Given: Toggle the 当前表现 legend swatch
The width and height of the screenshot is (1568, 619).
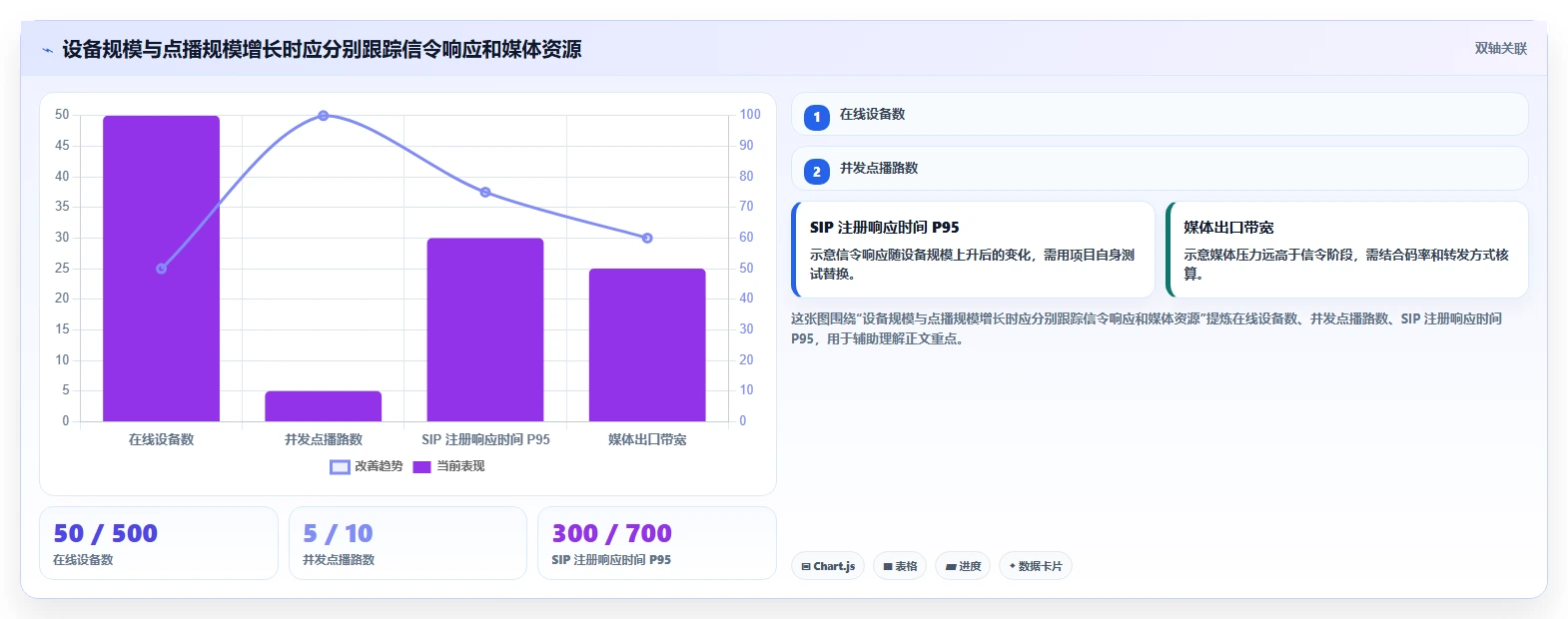Looking at the screenshot, I should pos(421,466).
